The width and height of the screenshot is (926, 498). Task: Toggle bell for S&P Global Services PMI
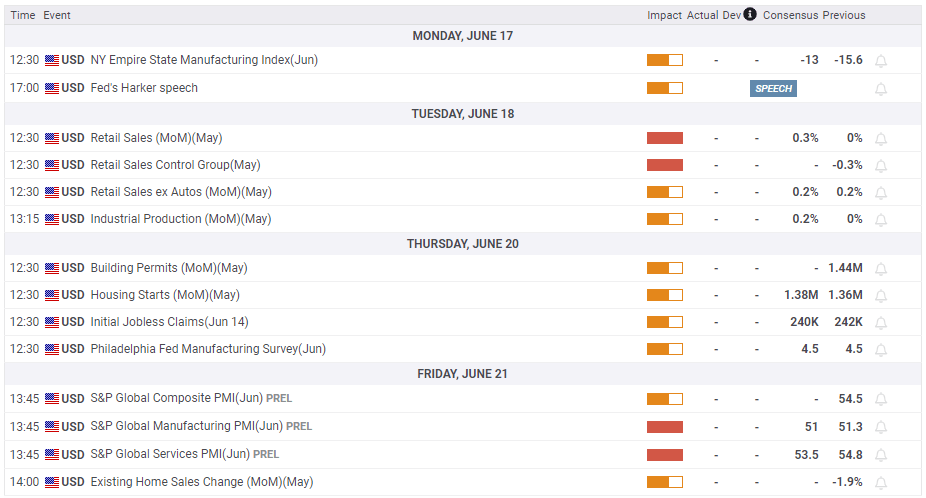pyautogui.click(x=881, y=456)
